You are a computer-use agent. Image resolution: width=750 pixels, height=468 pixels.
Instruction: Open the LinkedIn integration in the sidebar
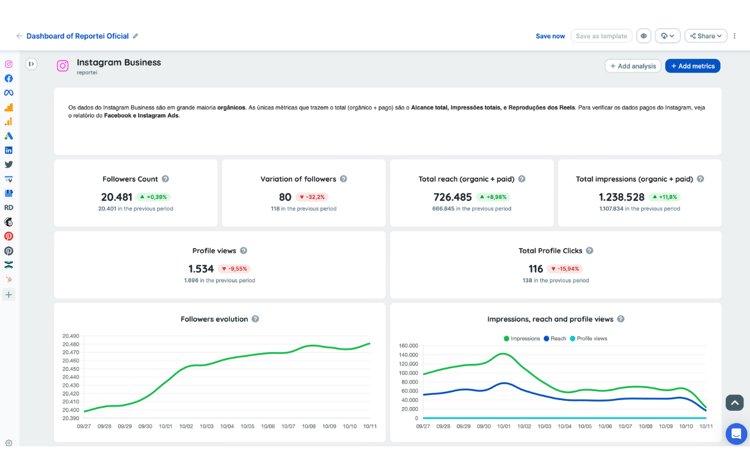9,150
